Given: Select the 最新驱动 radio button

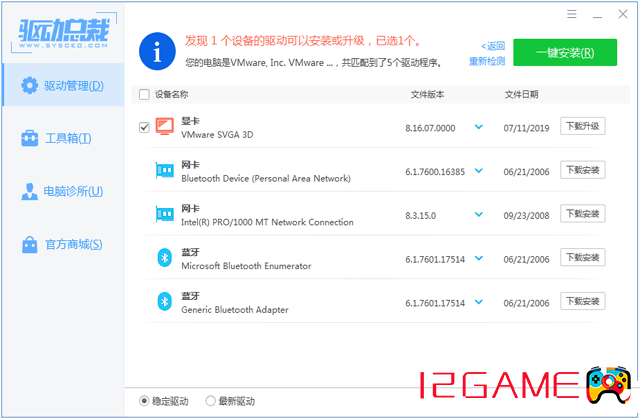Looking at the screenshot, I should coord(210,401).
